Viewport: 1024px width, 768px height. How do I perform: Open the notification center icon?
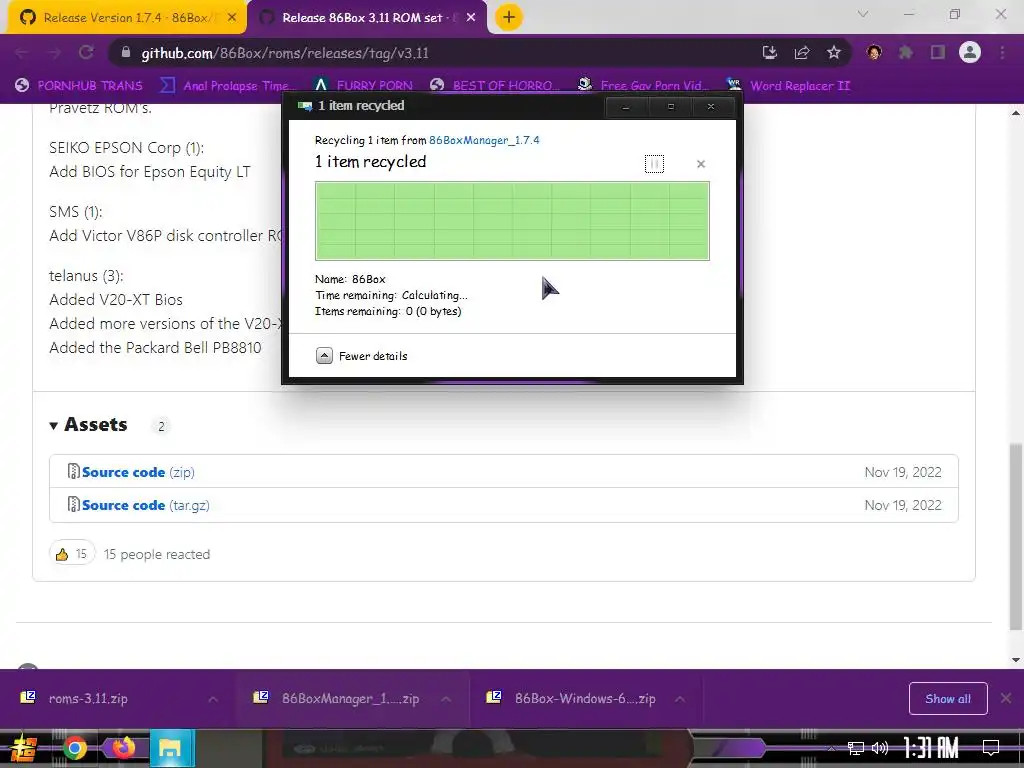tap(991, 748)
